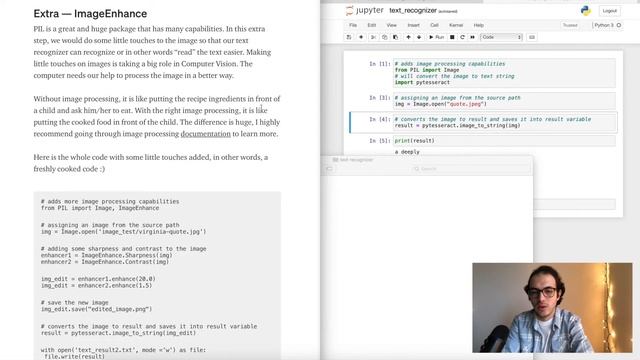Click the Jupyter save and checkpoint icon
Viewport: 640px width, 360px height.
(349, 37)
